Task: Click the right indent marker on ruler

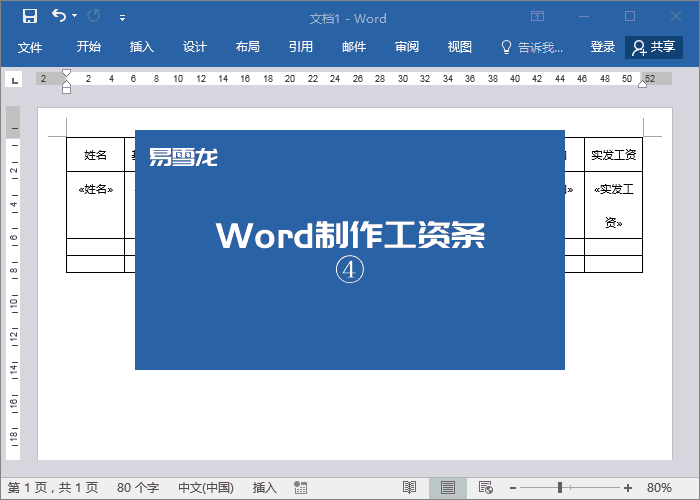Action: tap(642, 84)
